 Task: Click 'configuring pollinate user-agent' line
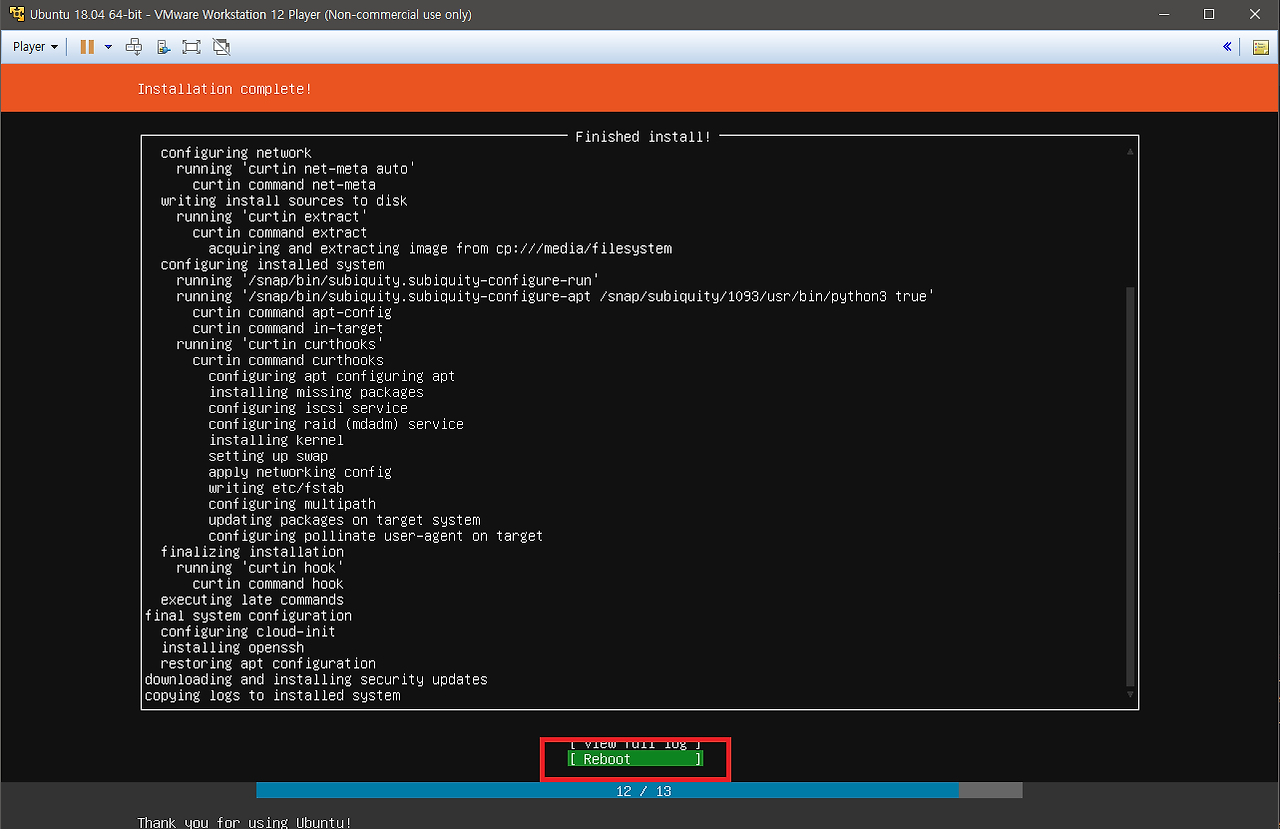tap(376, 537)
